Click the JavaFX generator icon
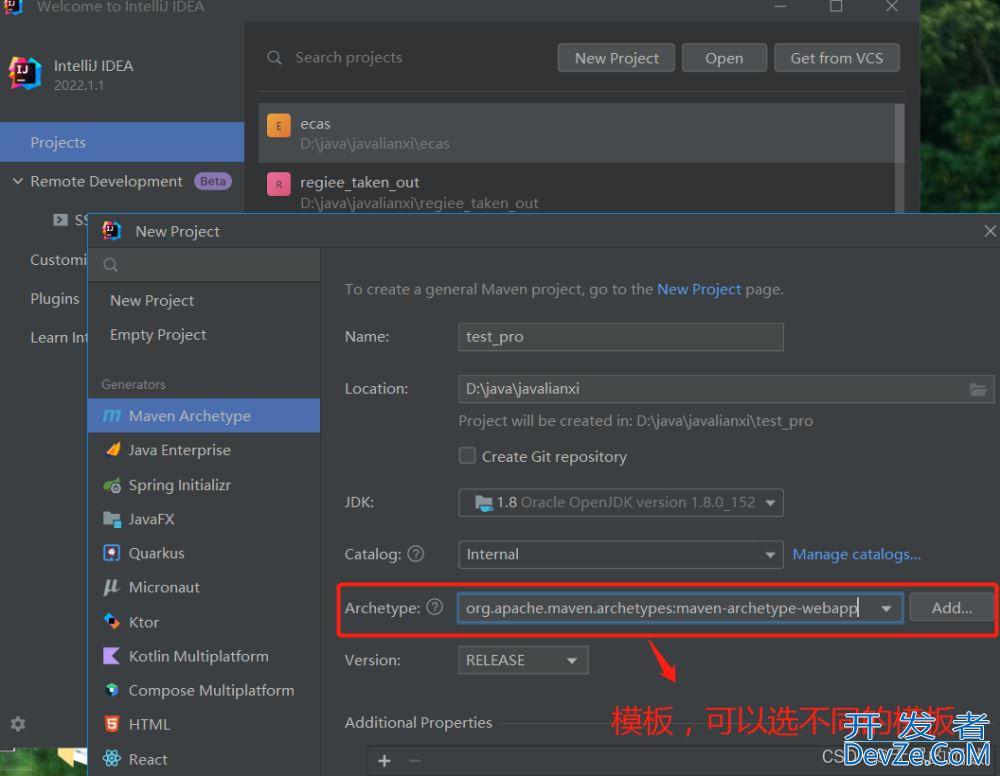1000x776 pixels. point(112,519)
